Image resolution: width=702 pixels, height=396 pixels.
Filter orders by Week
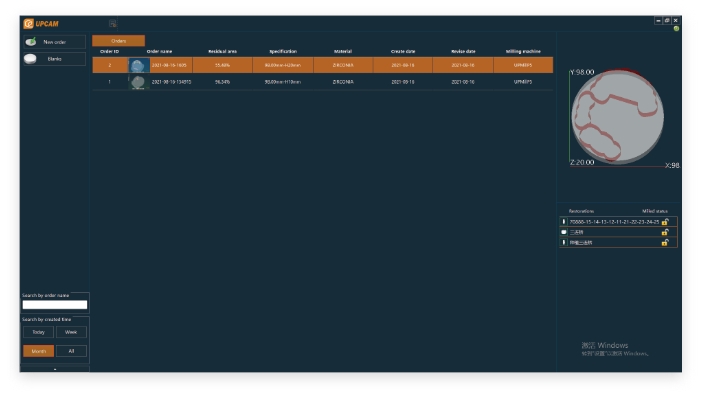(71, 332)
